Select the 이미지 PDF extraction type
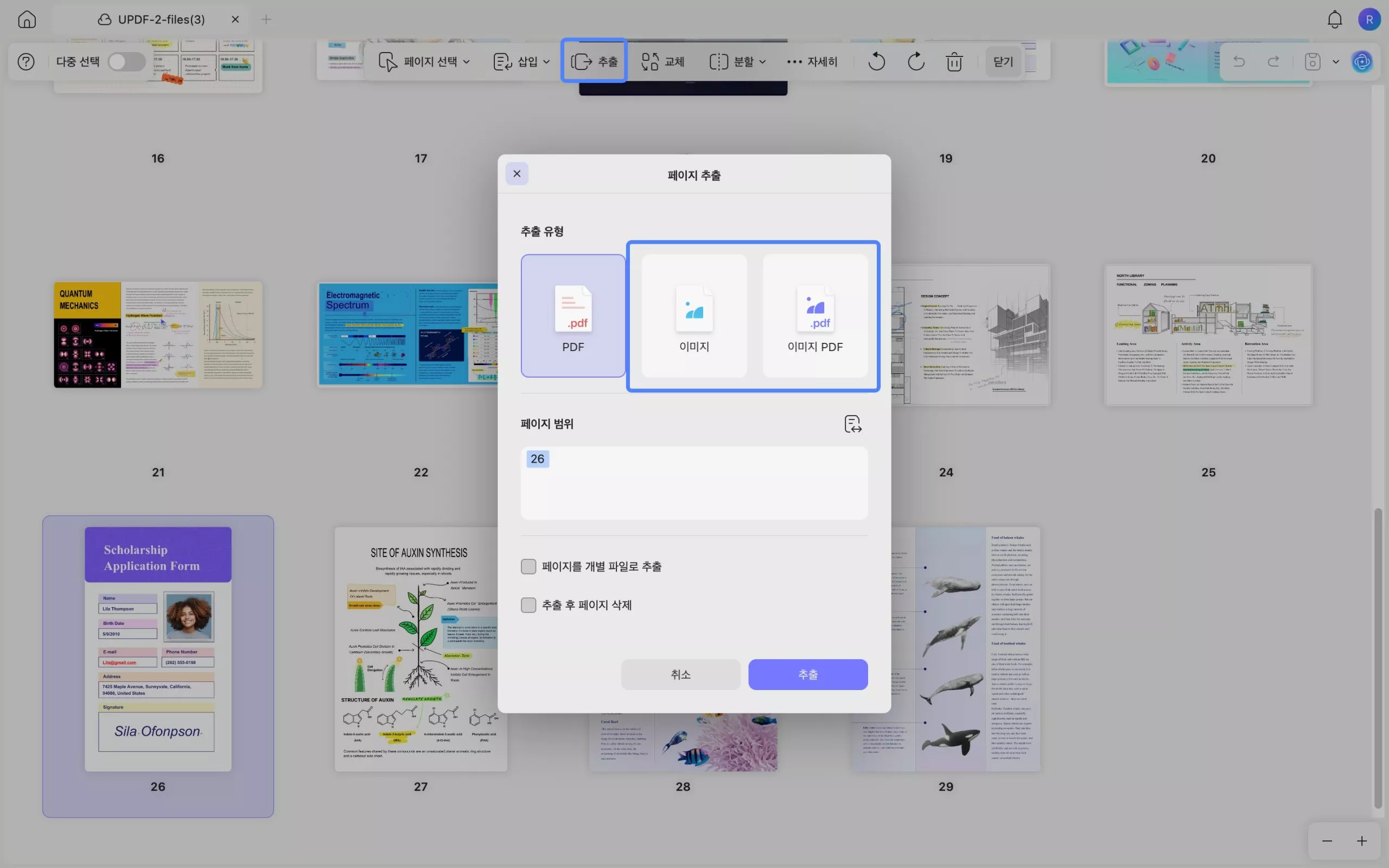The width and height of the screenshot is (1389, 868). point(814,315)
